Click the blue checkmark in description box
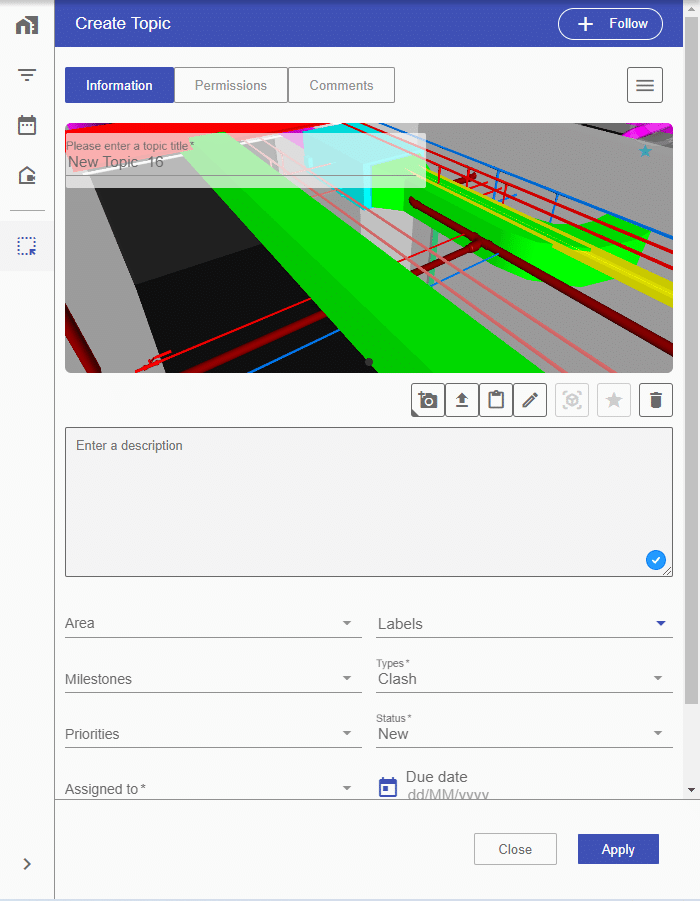Image resolution: width=700 pixels, height=901 pixels. pyautogui.click(x=656, y=560)
